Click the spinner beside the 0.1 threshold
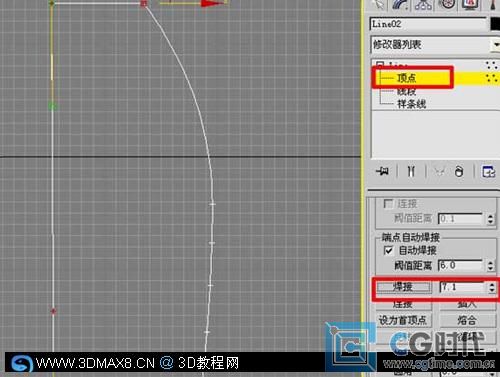 click(490, 219)
